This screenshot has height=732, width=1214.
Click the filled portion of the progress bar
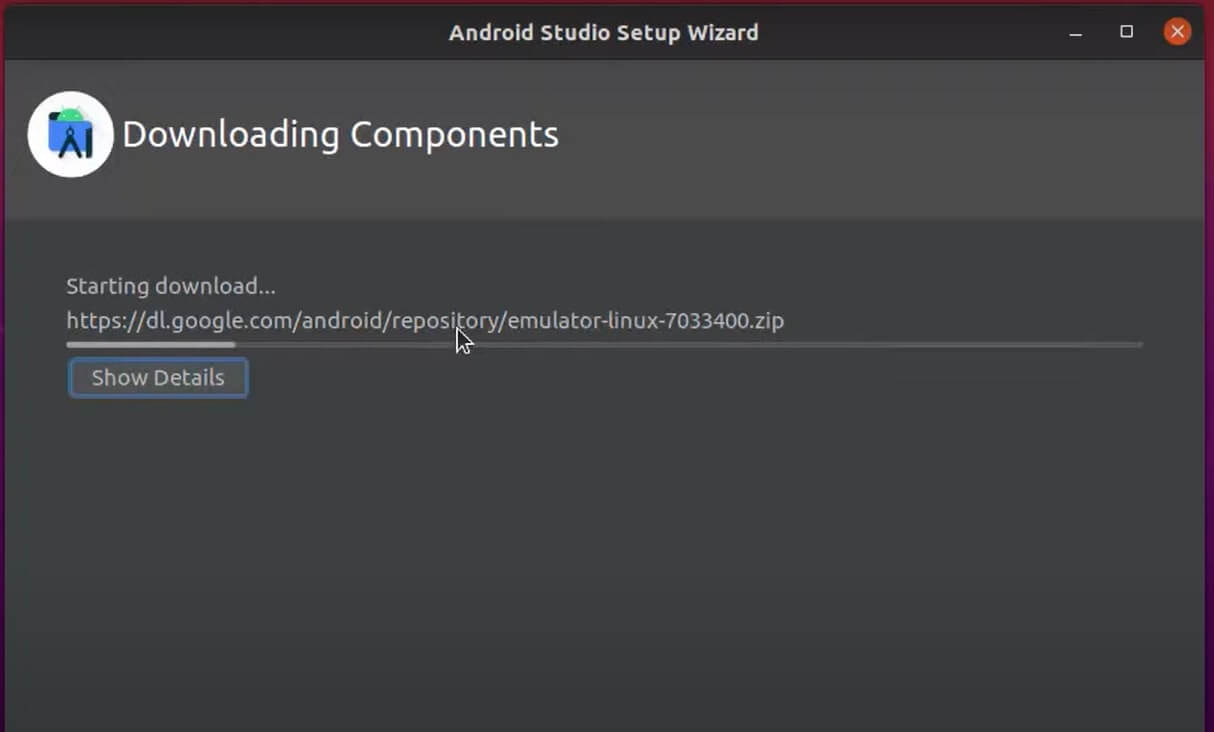click(x=150, y=345)
